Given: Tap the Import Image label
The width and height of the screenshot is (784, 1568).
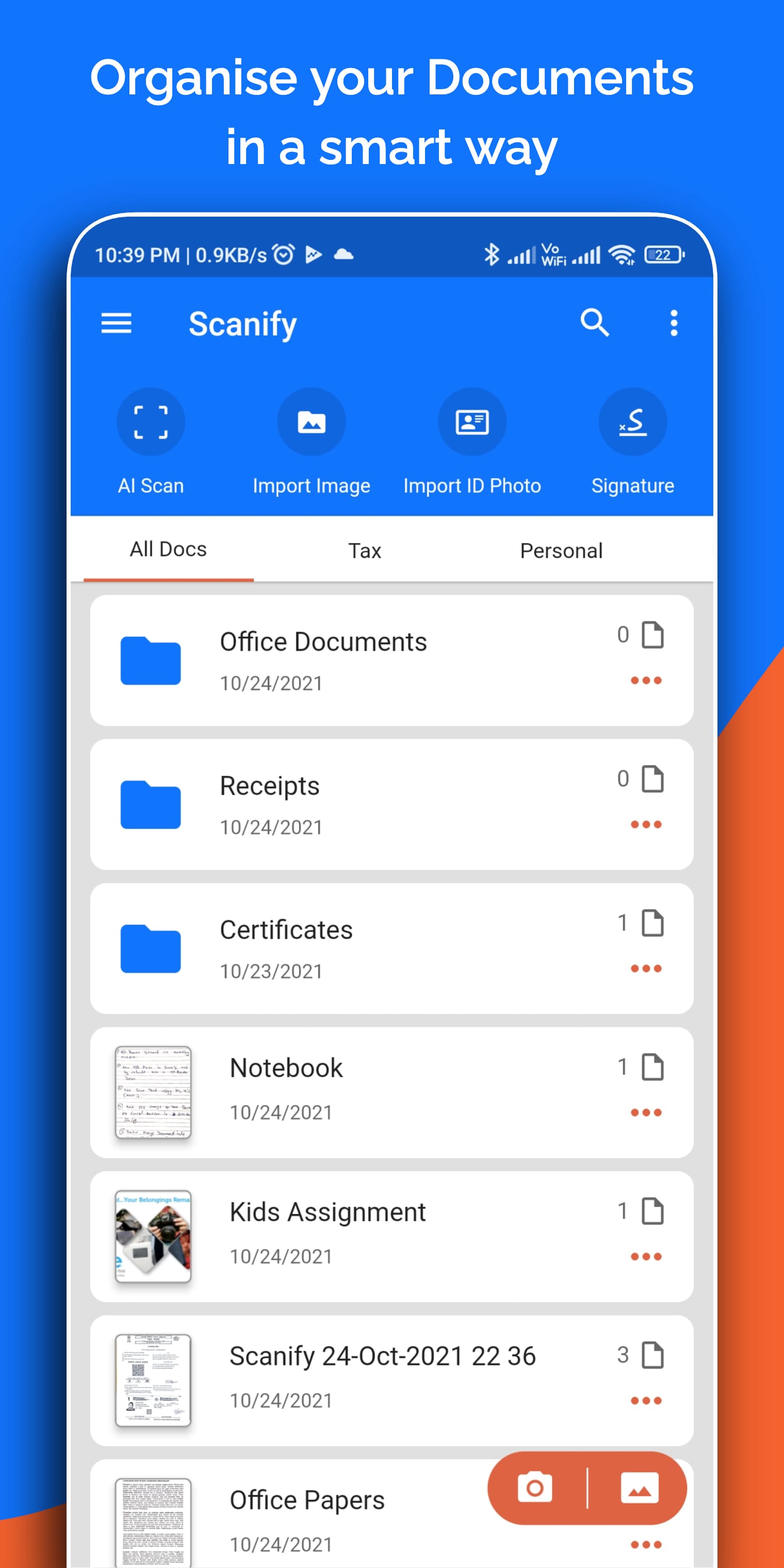Looking at the screenshot, I should 311,486.
